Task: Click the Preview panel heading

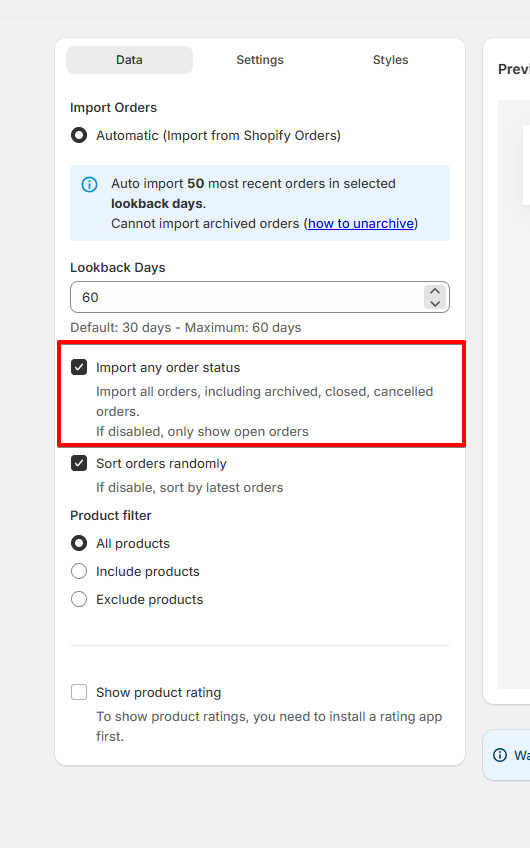Action: click(x=514, y=69)
